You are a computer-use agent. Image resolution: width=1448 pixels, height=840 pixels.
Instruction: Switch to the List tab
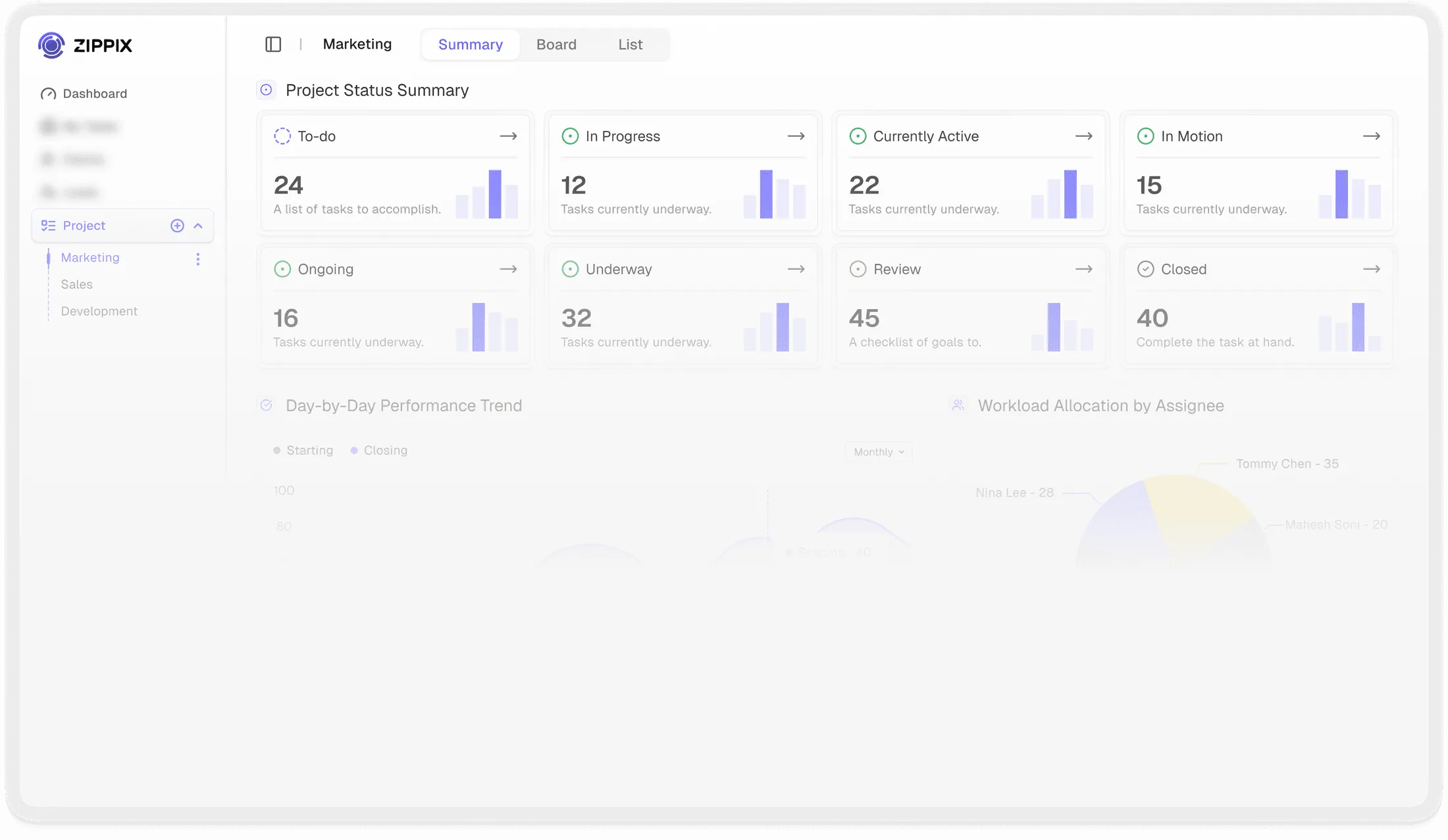coord(630,44)
